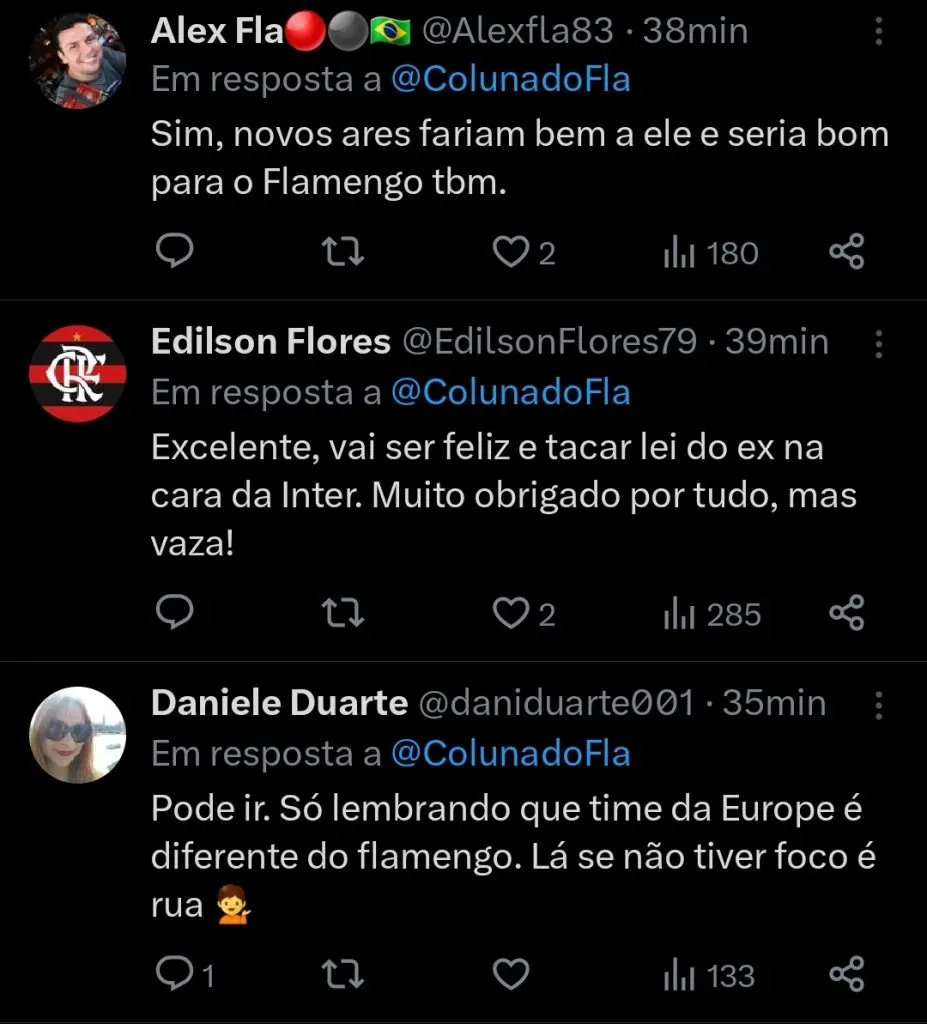Share Daniele Duarte's tweet
The width and height of the screenshot is (927, 1024).
pyautogui.click(x=847, y=975)
